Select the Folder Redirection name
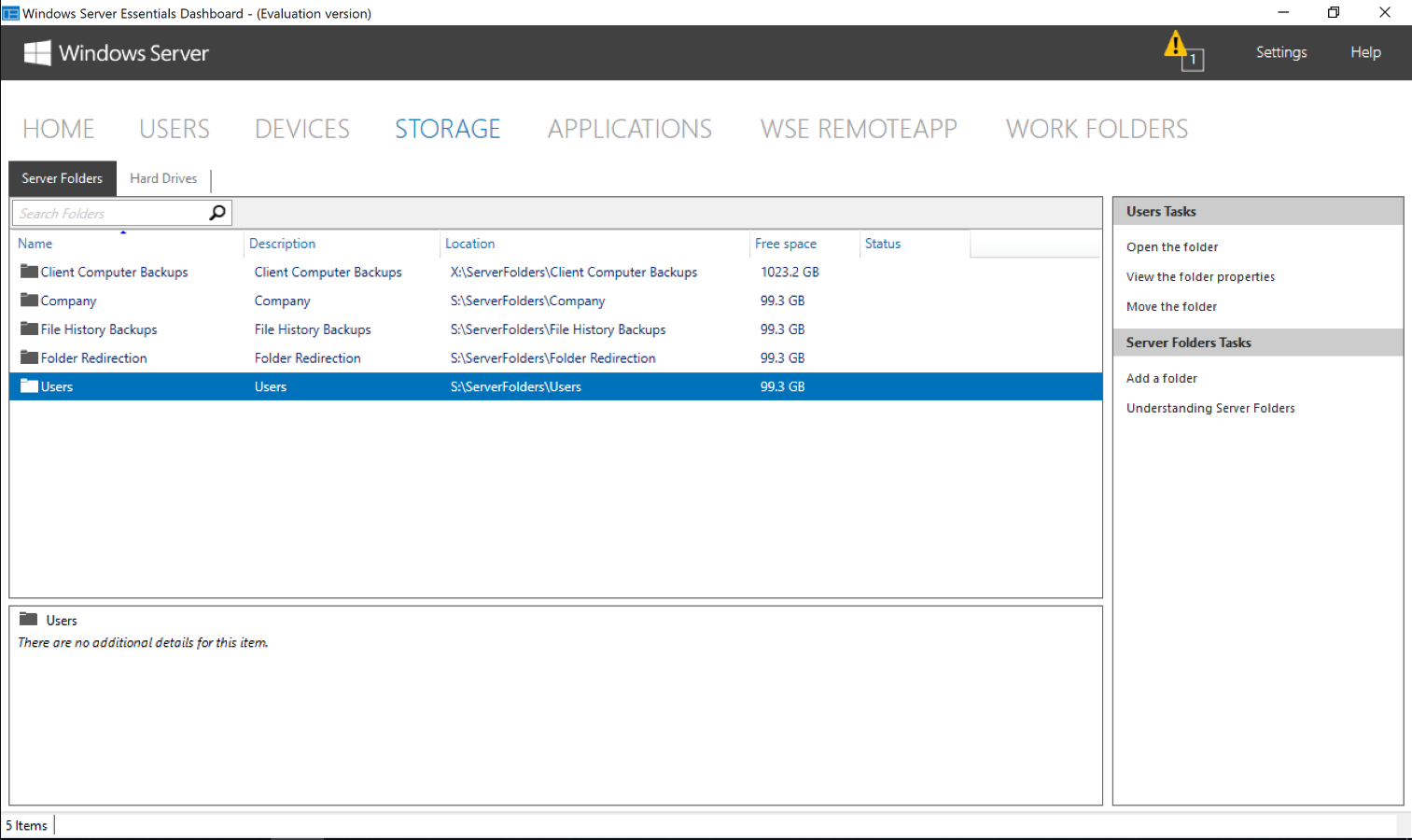 93,358
